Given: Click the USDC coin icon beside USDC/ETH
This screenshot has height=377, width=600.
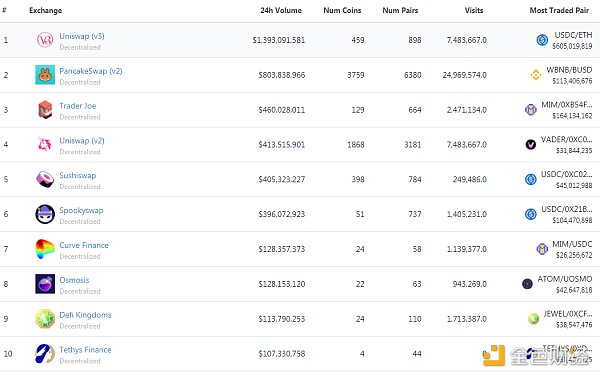Looking at the screenshot, I should 542,40.
